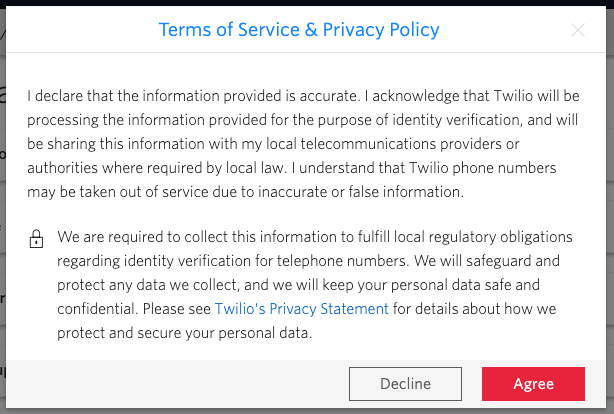Click the line starting "may be taken out of service"
Screen dimensions: 614x414
246,192
